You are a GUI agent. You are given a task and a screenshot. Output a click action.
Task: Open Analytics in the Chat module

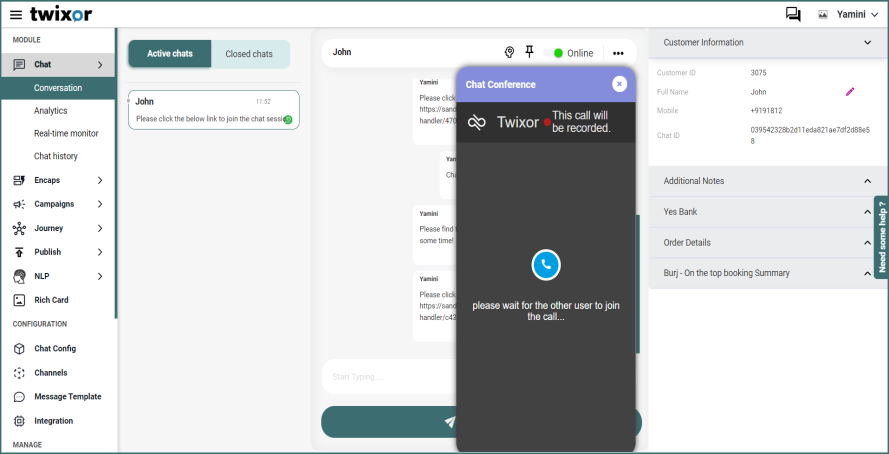pos(51,111)
